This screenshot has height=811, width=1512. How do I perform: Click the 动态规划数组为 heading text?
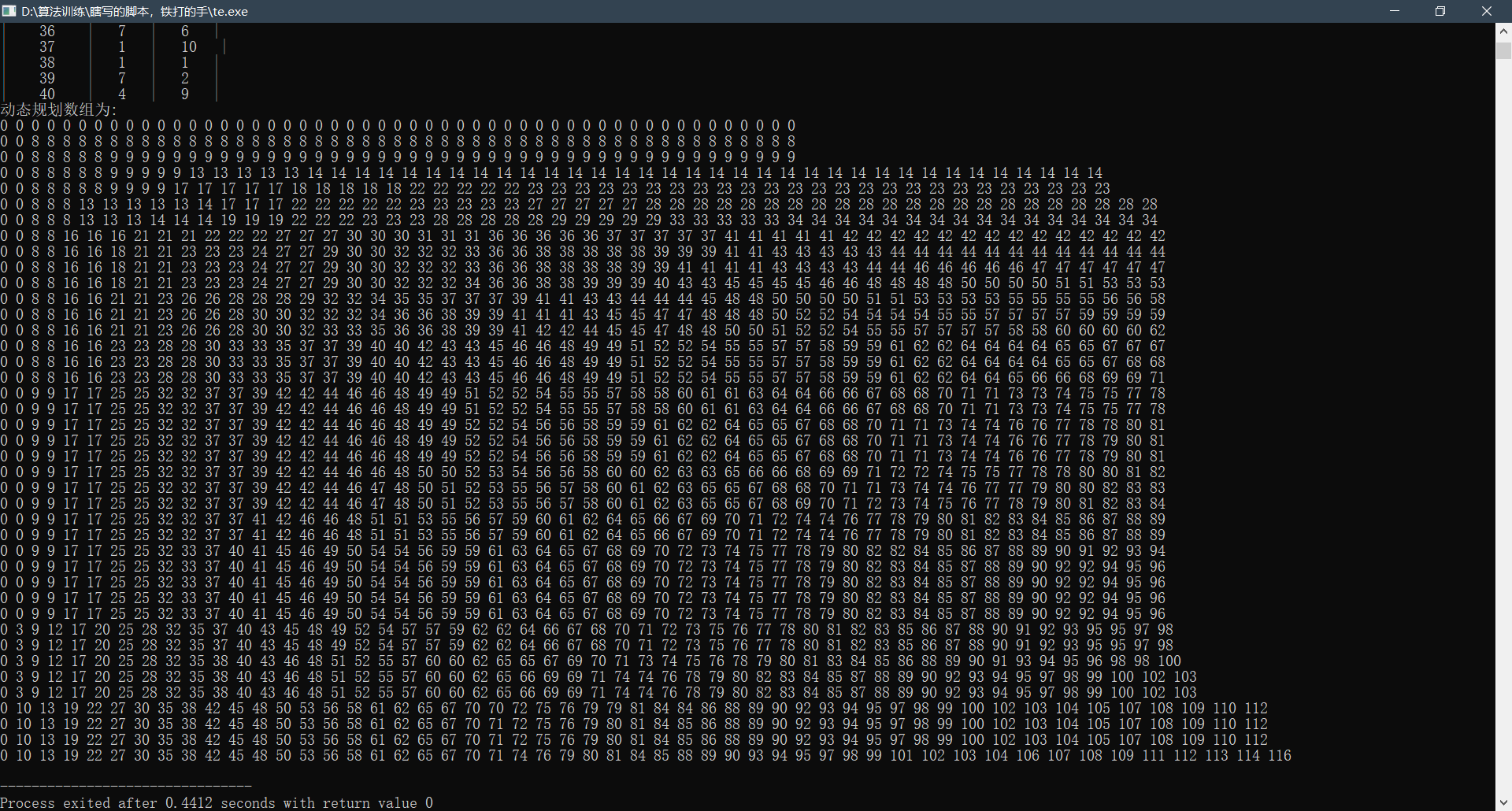pyautogui.click(x=58, y=109)
